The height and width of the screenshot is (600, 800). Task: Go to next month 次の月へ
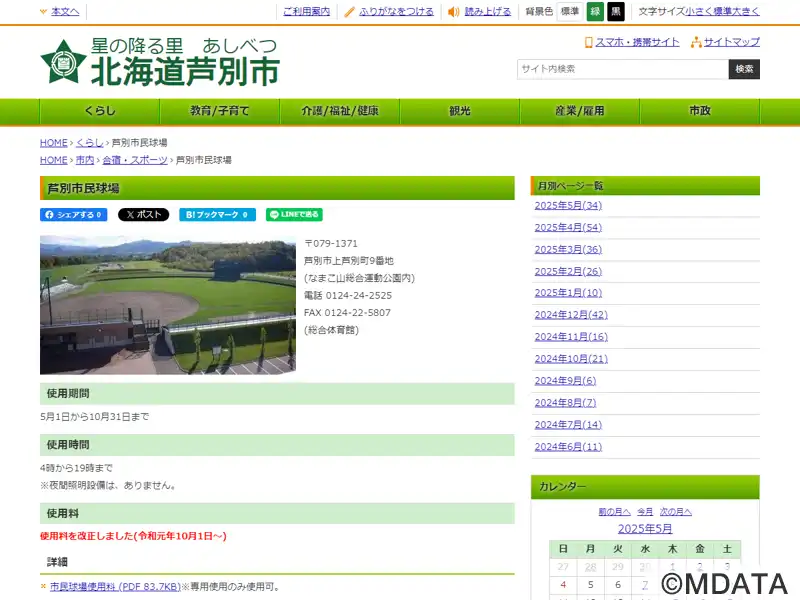click(x=676, y=512)
